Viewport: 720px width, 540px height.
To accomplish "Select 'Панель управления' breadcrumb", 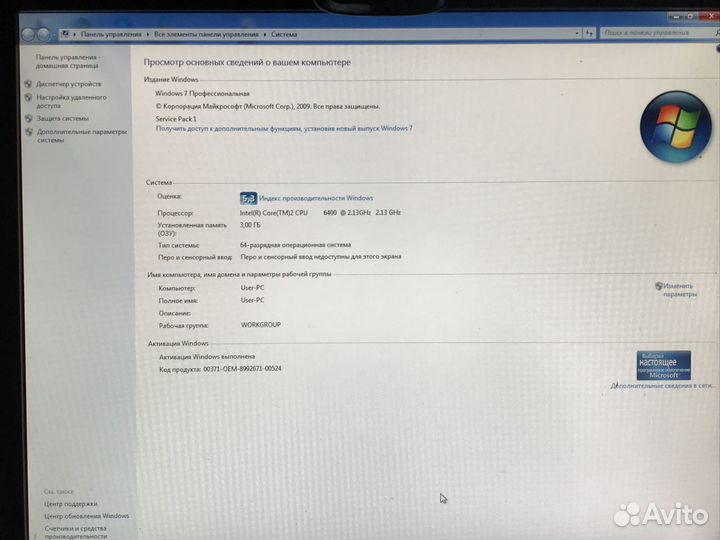I will [x=111, y=34].
